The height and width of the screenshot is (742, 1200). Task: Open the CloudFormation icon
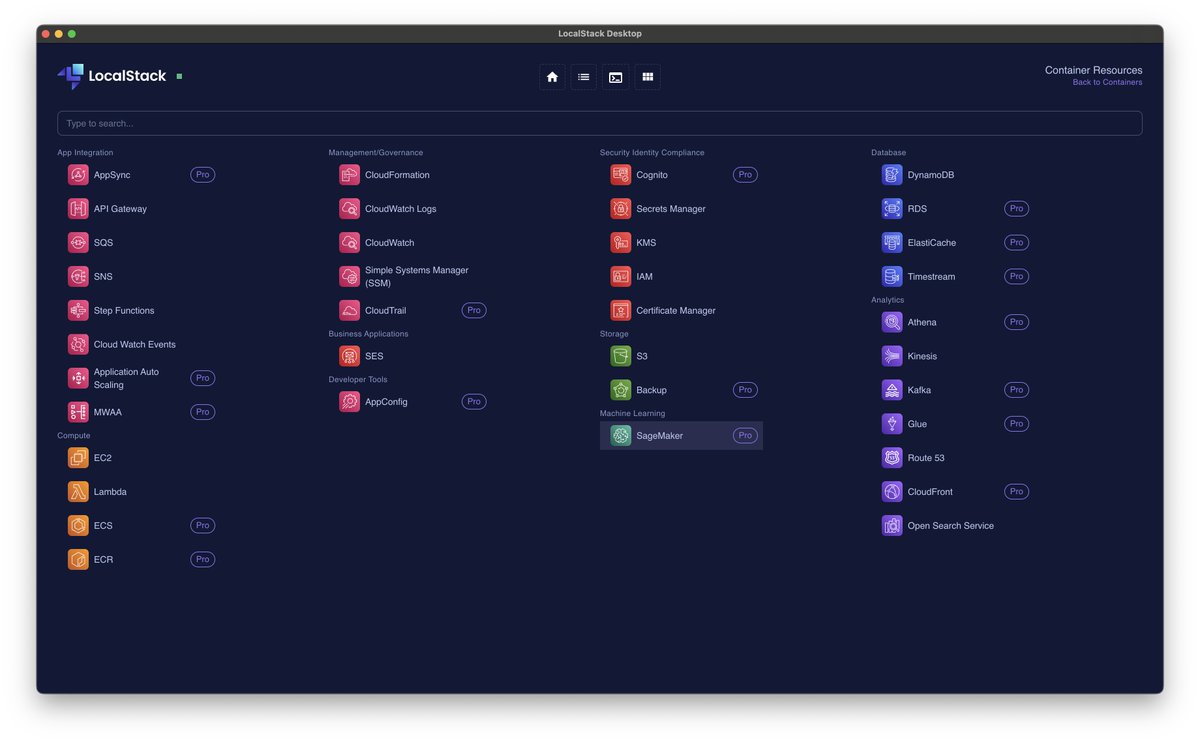349,175
